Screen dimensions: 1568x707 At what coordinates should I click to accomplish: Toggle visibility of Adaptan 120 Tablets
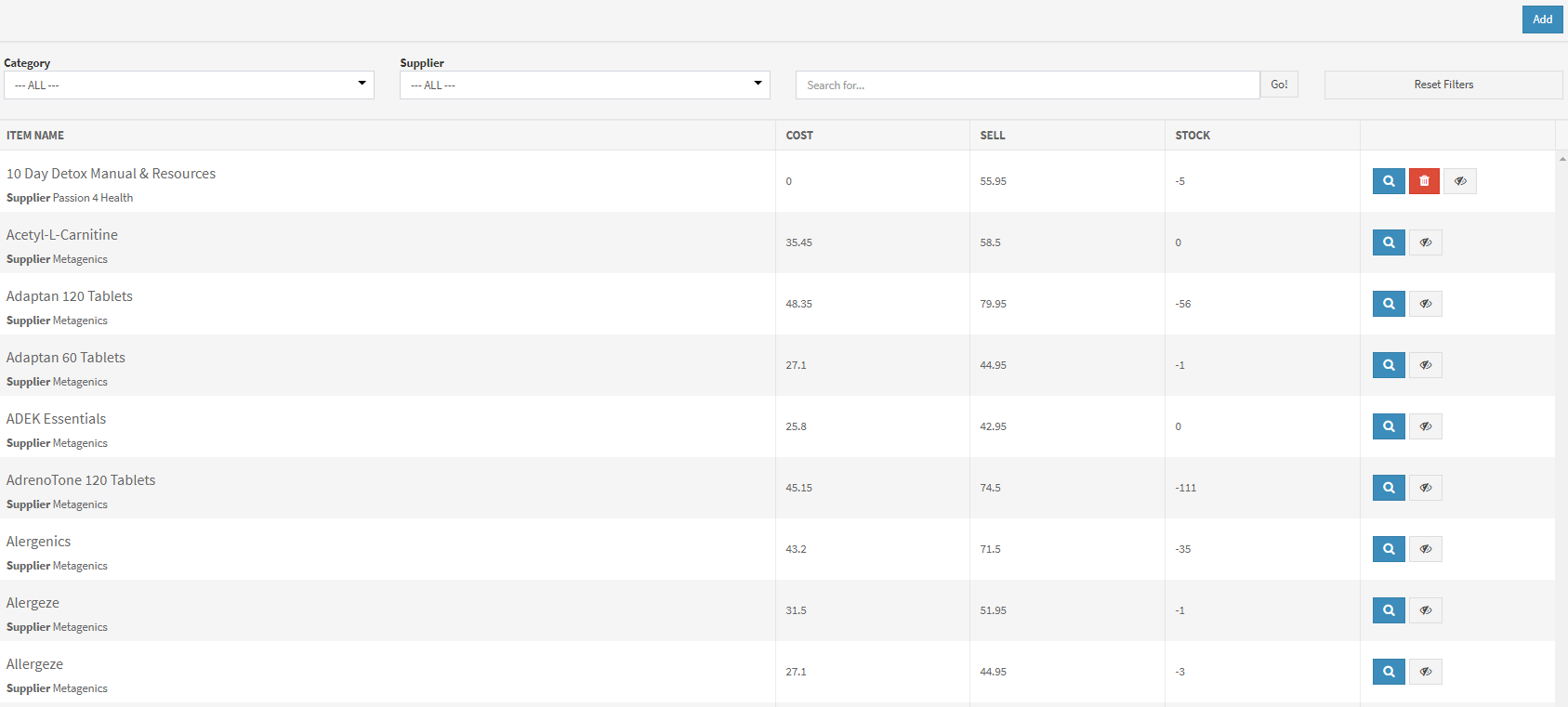1426,304
